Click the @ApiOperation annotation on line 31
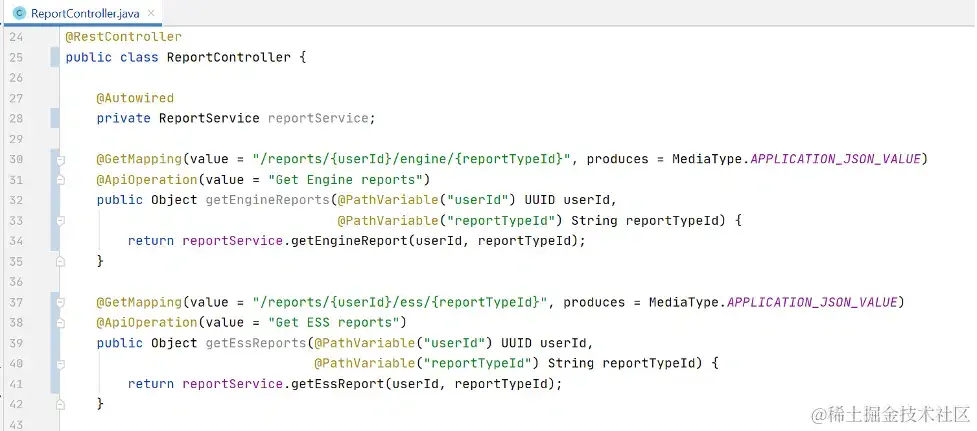This screenshot has width=977, height=431. click(x=147, y=180)
